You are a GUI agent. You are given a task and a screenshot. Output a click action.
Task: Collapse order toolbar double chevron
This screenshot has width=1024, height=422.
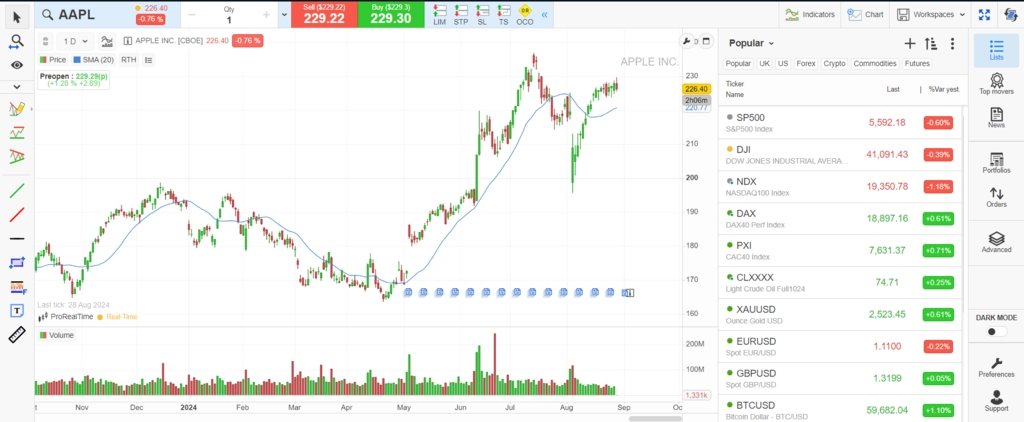point(545,14)
